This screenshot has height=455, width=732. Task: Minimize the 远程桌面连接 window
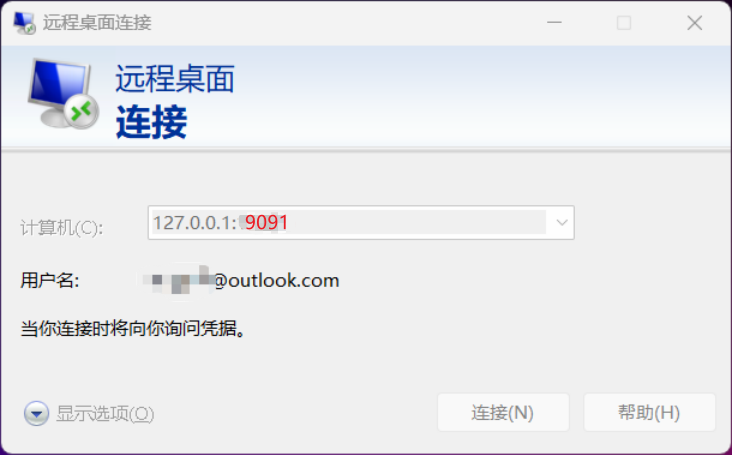click(x=554, y=22)
